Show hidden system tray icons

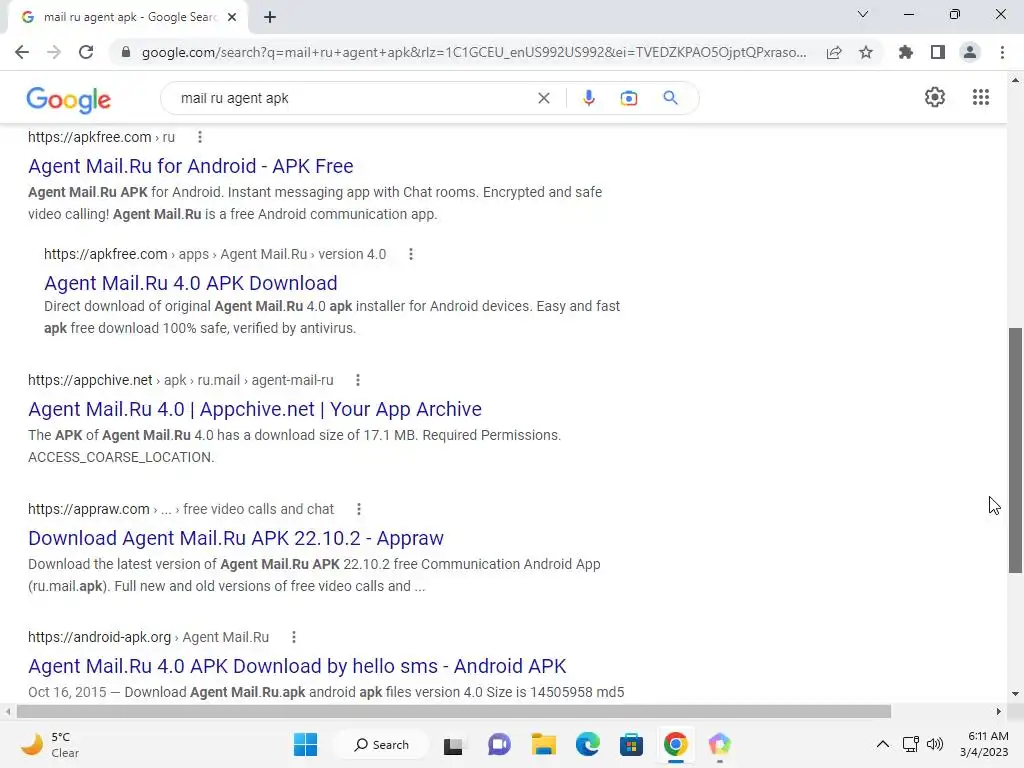[882, 744]
